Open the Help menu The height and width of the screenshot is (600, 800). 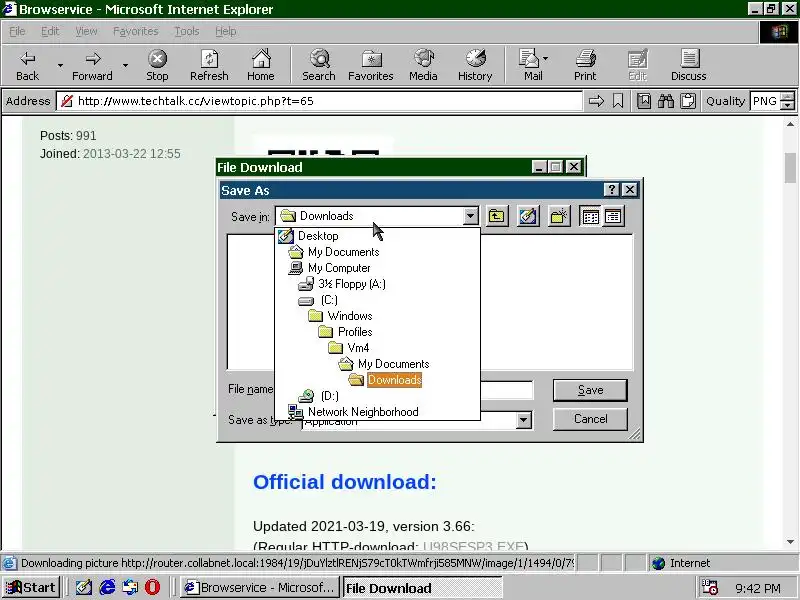226,31
